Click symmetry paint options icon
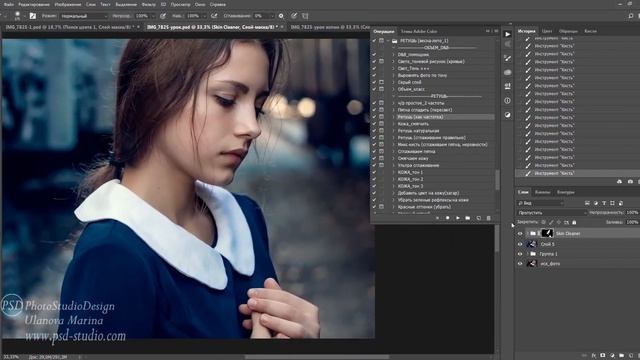Image resolution: width=640 pixels, height=360 pixels. (x=305, y=16)
